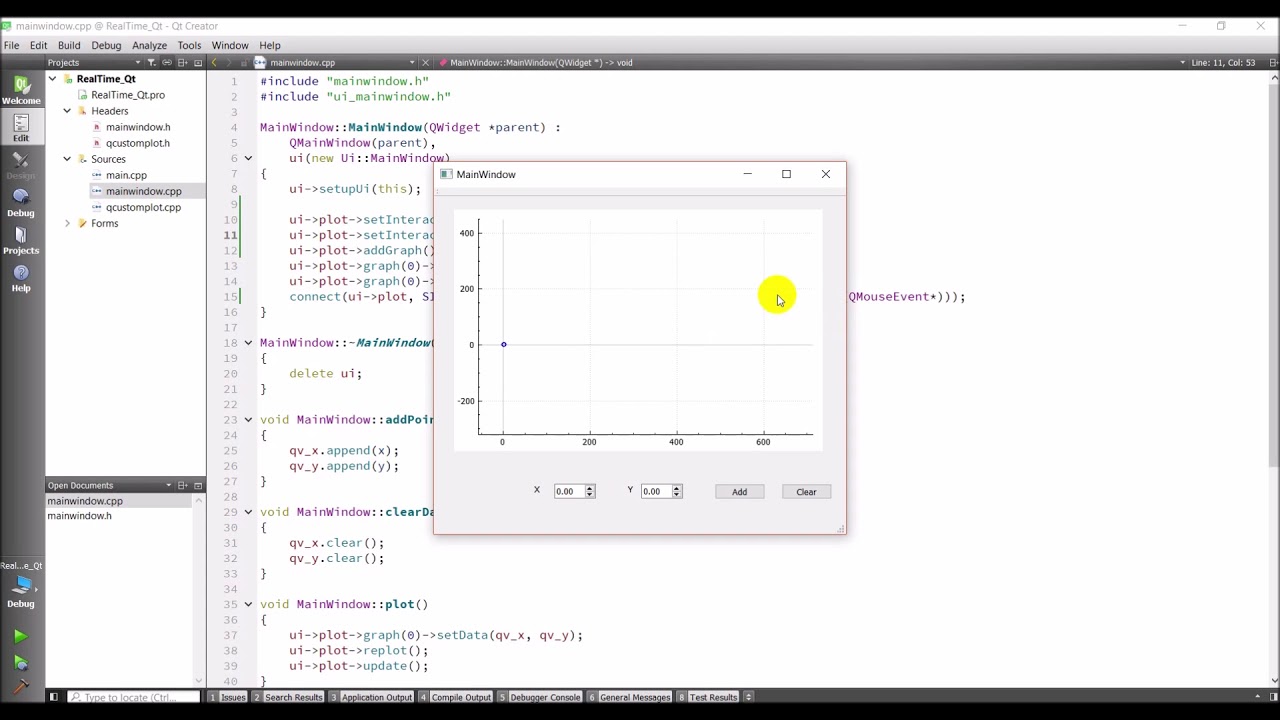Select qcustomplot.cpp in Sources
The image size is (1280, 720).
(x=143, y=207)
